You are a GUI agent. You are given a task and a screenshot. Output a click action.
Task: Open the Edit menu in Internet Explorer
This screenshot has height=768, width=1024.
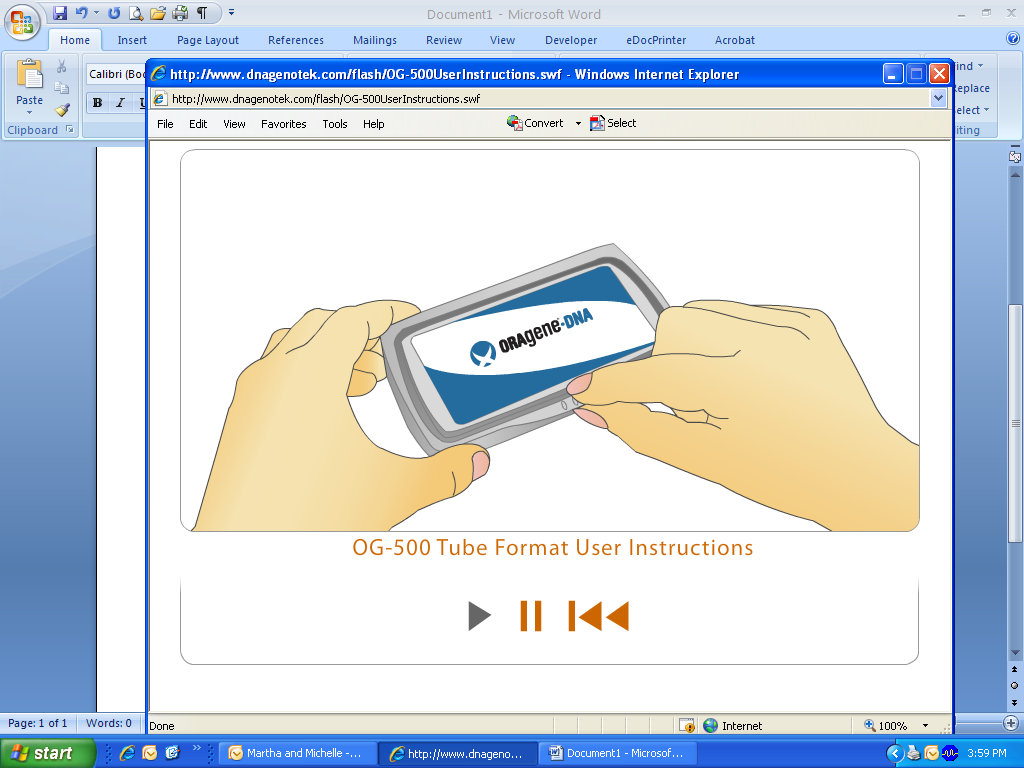coord(198,124)
